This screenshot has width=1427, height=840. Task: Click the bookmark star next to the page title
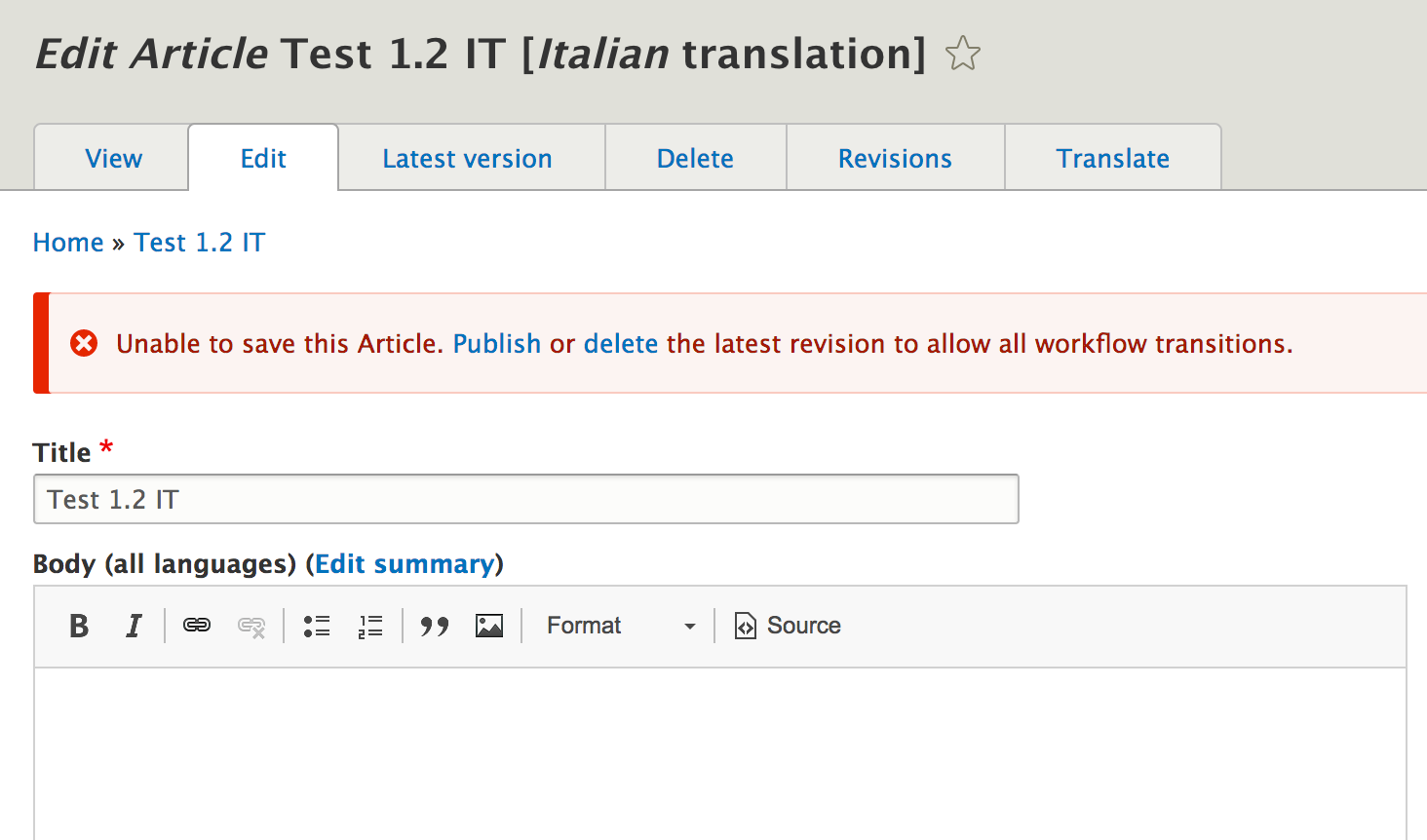pos(963,55)
